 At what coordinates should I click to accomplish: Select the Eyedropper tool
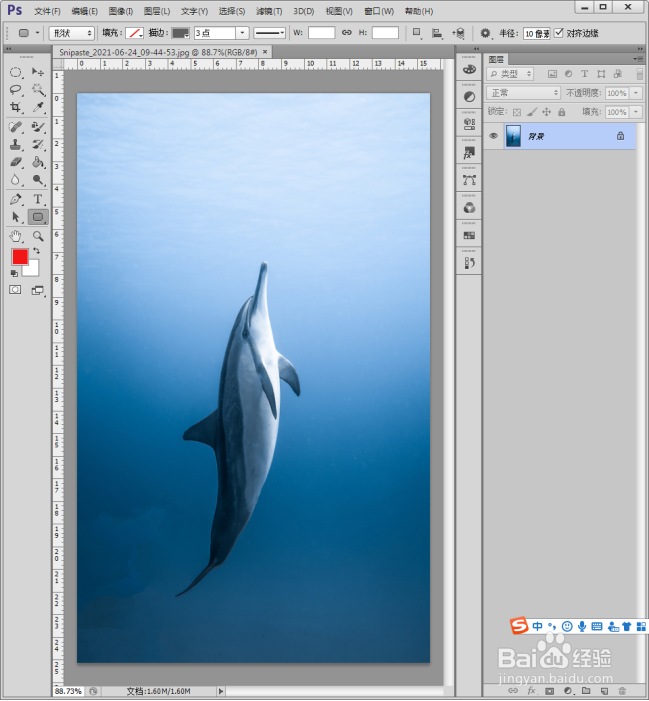point(38,107)
